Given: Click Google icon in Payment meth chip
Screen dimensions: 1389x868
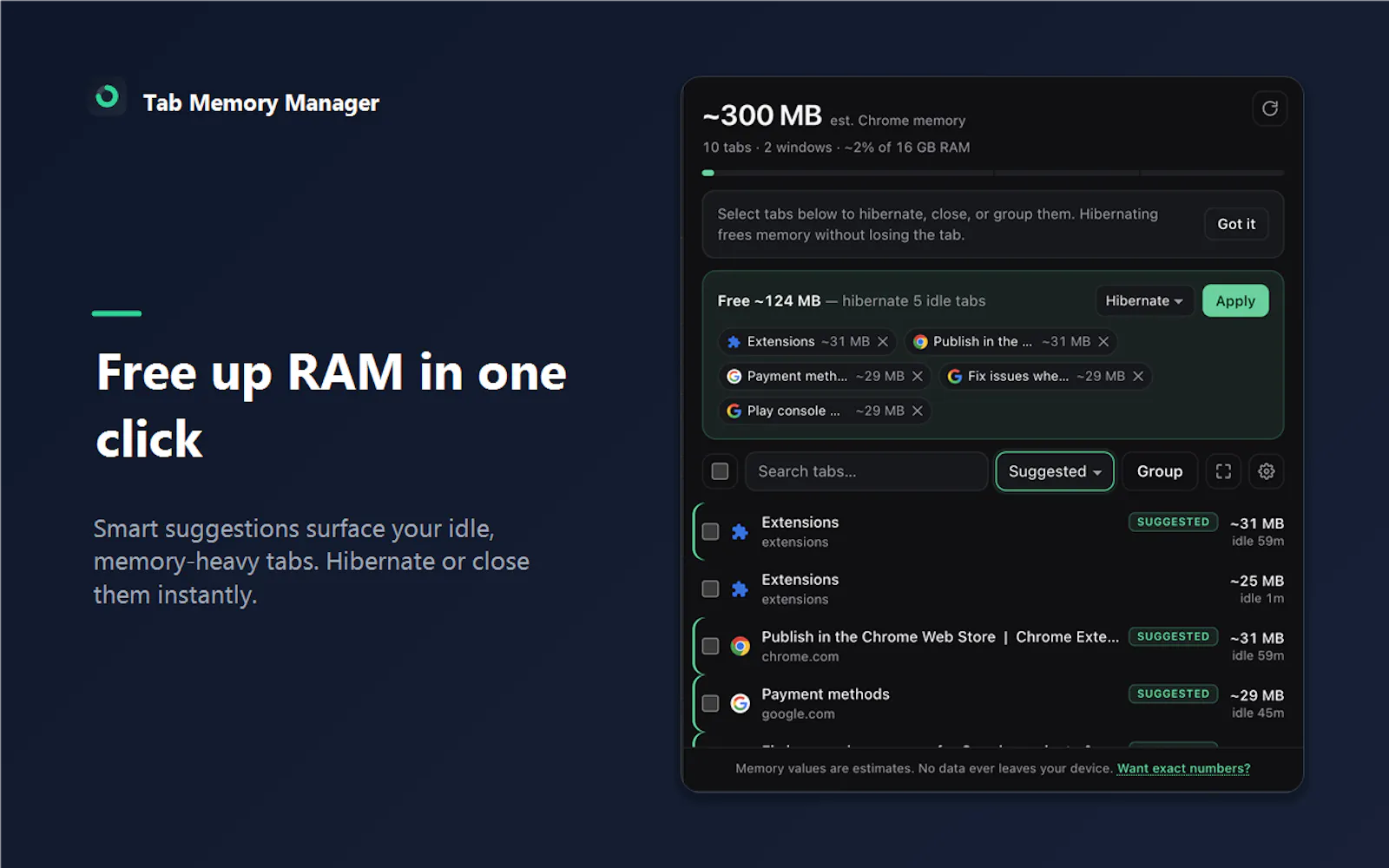Looking at the screenshot, I should pyautogui.click(x=734, y=376).
